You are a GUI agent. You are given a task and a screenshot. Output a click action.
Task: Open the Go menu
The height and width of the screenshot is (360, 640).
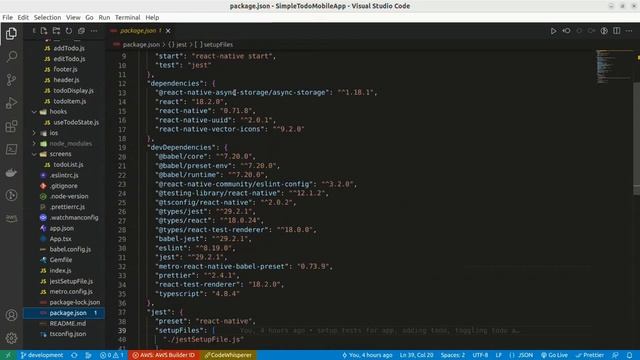(89, 18)
